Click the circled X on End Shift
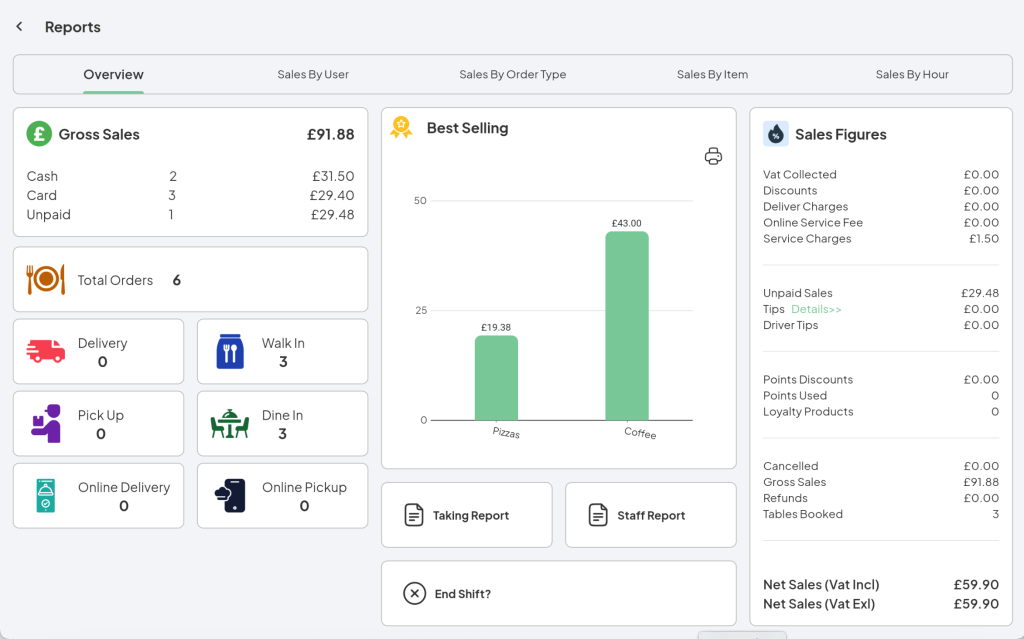The image size is (1024, 639). click(x=414, y=593)
